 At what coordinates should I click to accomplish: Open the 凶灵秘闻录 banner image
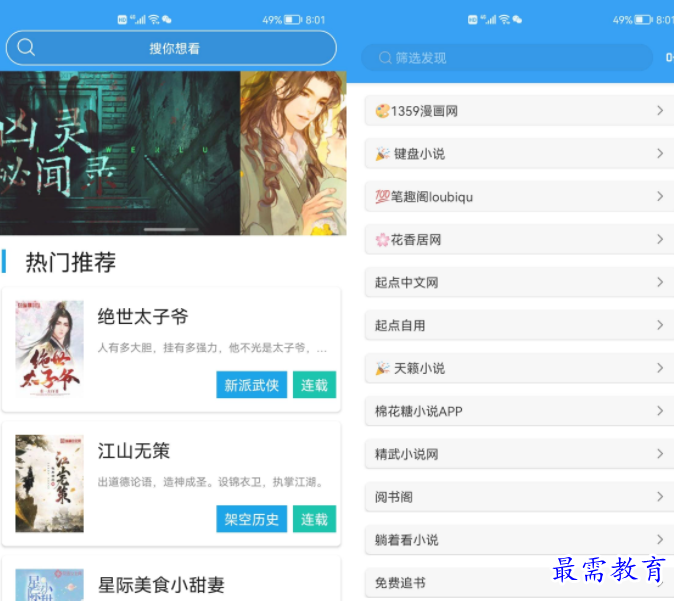point(120,153)
